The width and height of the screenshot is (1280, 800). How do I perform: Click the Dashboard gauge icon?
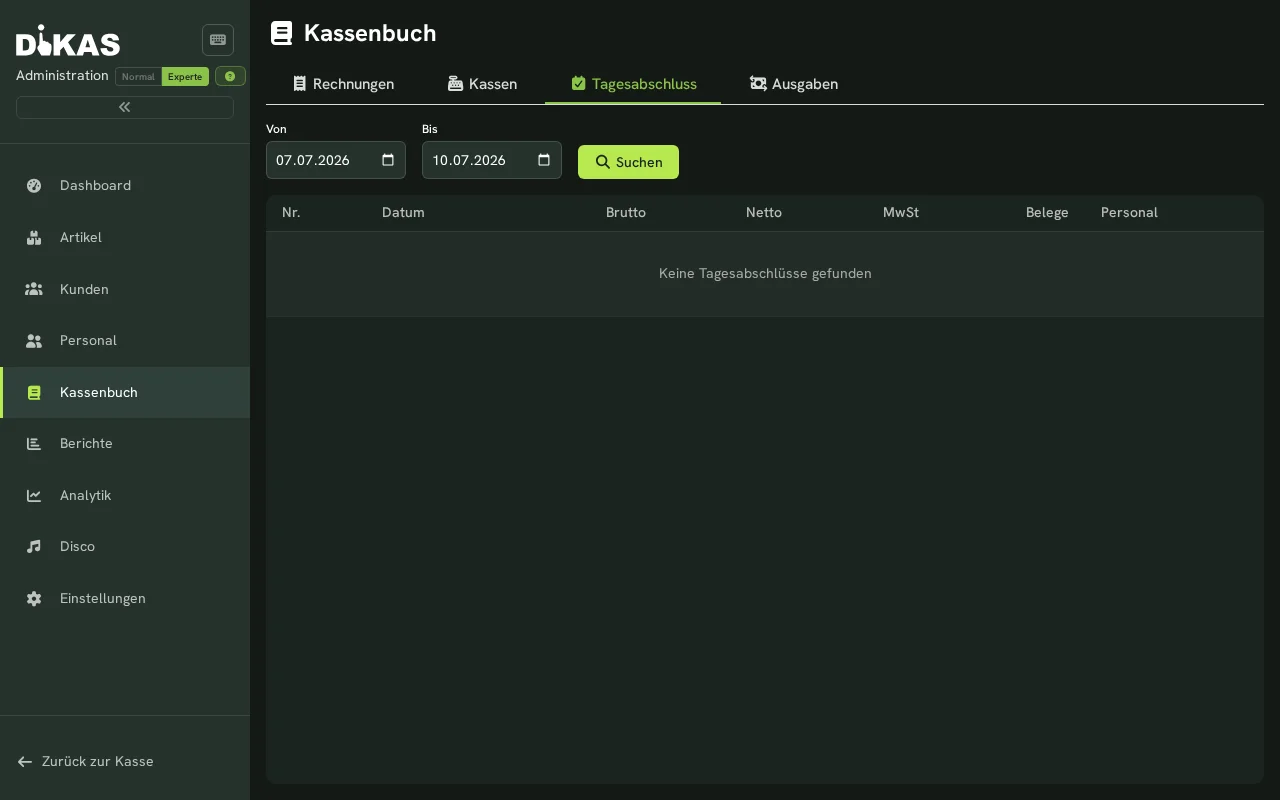34,185
